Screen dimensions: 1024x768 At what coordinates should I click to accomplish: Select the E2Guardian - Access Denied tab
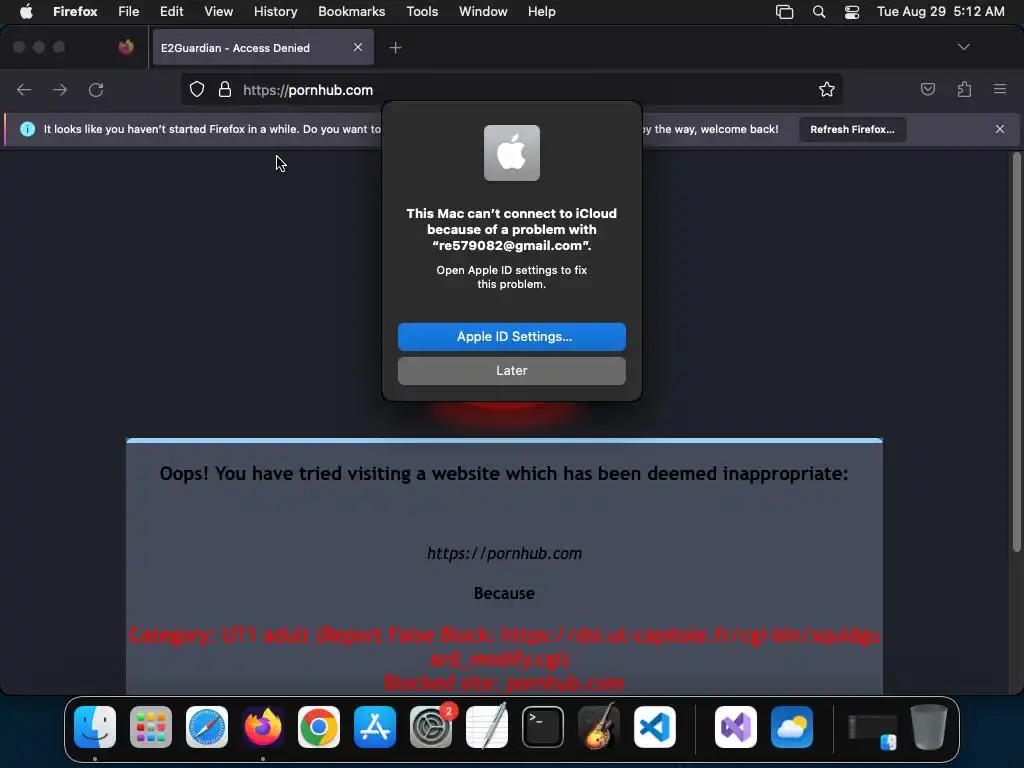[x=263, y=48]
